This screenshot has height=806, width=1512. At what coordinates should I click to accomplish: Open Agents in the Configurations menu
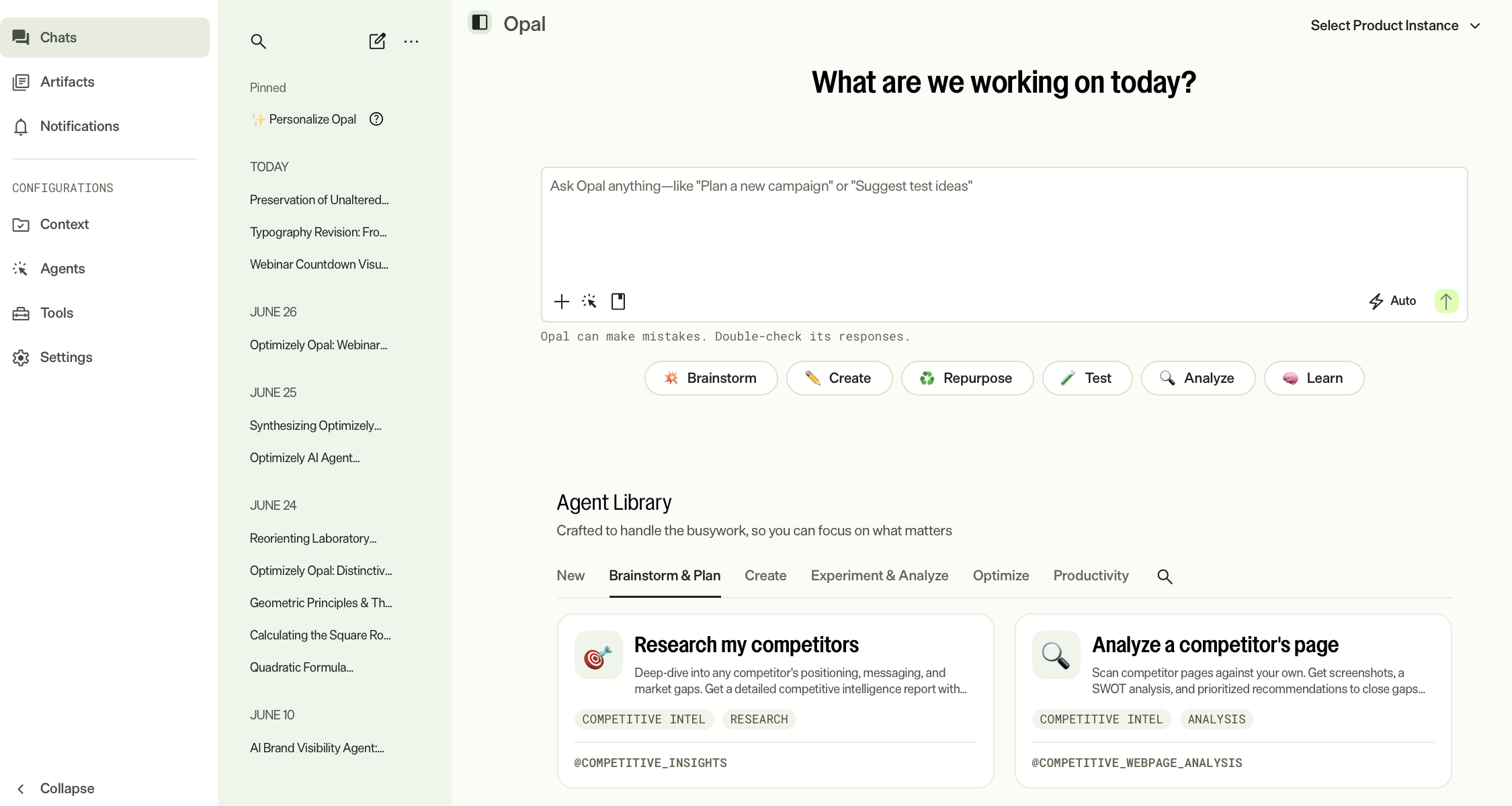tap(62, 269)
